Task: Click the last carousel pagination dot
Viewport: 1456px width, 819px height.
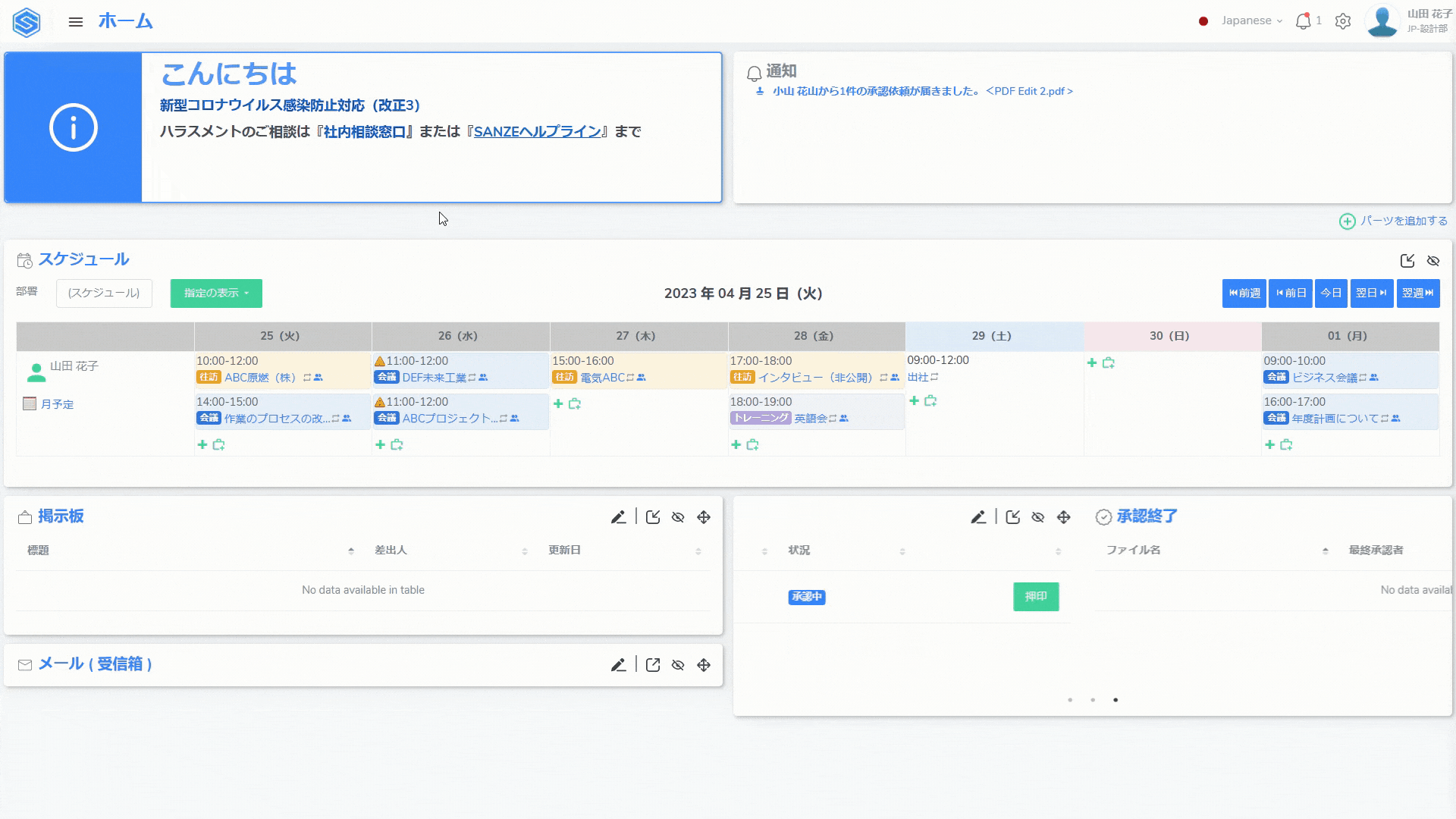Action: tap(1115, 700)
